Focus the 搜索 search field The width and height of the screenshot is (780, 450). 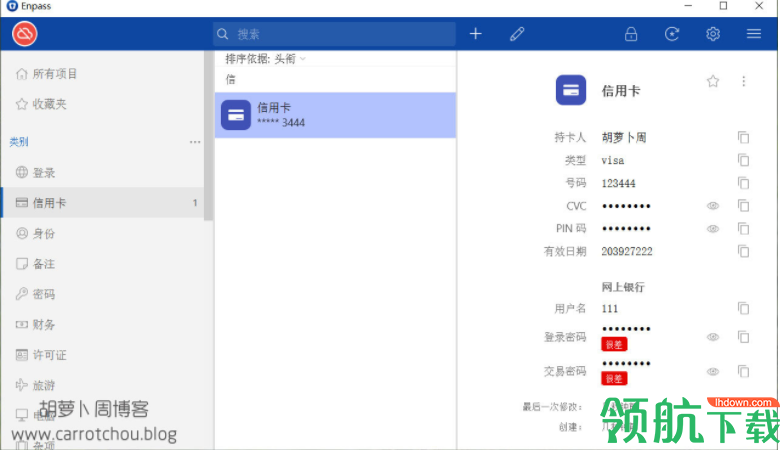coord(334,34)
